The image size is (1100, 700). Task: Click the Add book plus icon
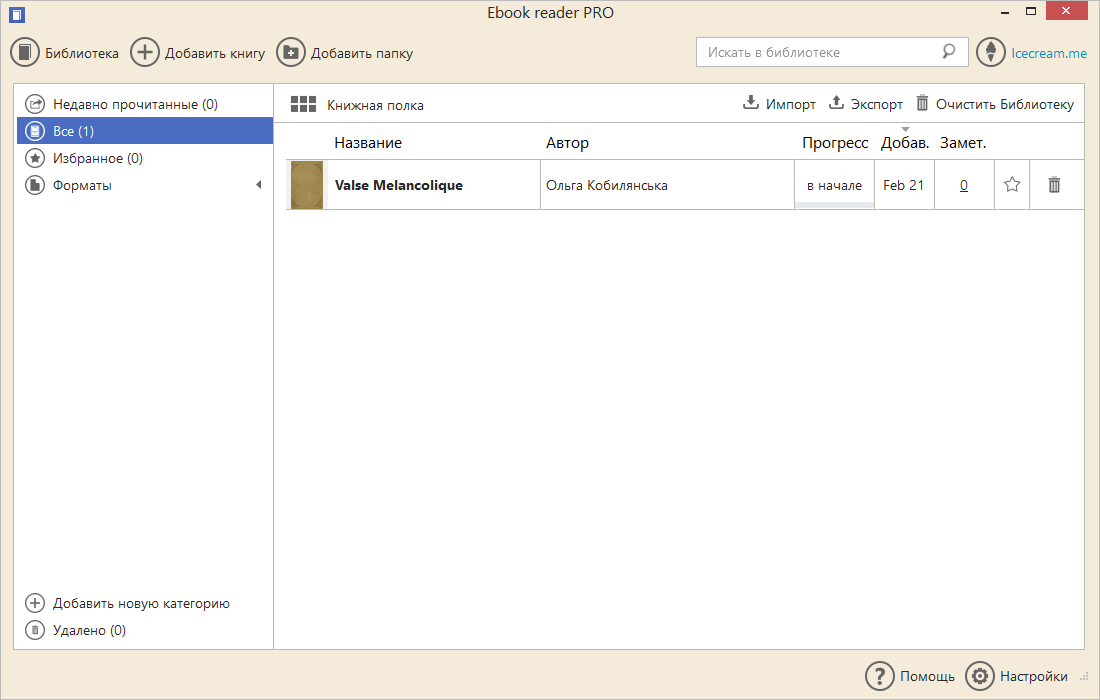pyautogui.click(x=145, y=53)
